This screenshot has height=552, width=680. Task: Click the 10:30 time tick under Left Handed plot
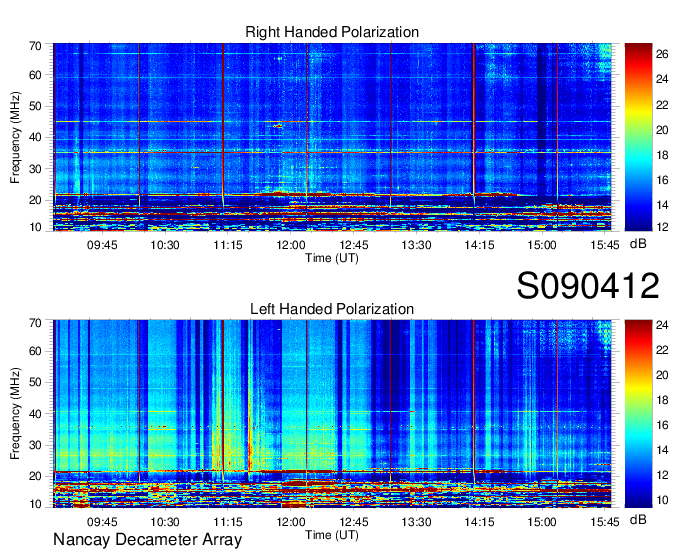point(165,522)
